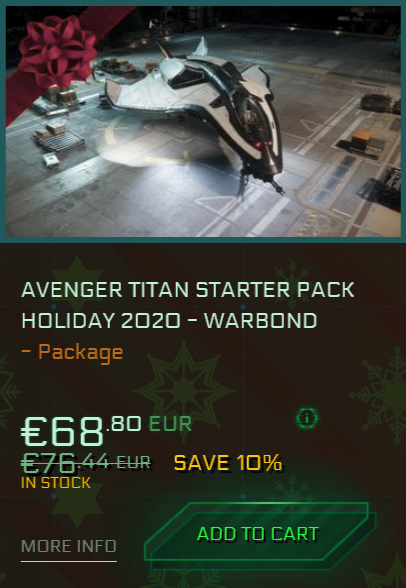
Task: Click the IN STOCK status label
Action: click(56, 483)
